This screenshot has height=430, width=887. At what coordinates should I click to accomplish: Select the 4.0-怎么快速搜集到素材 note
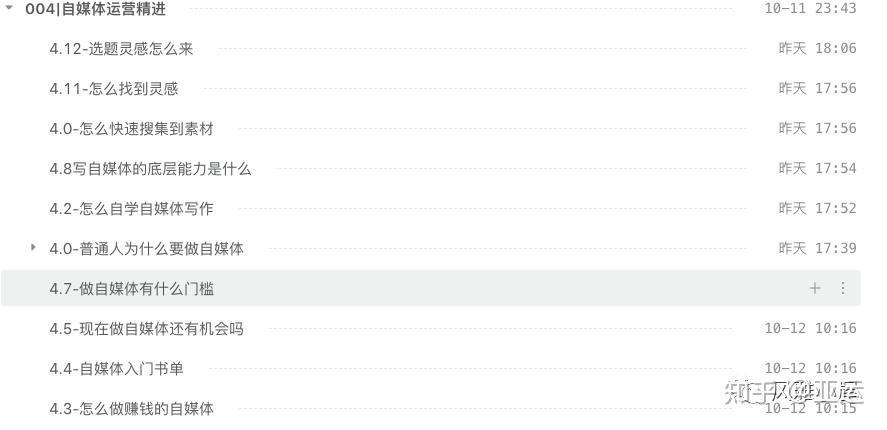tap(131, 128)
